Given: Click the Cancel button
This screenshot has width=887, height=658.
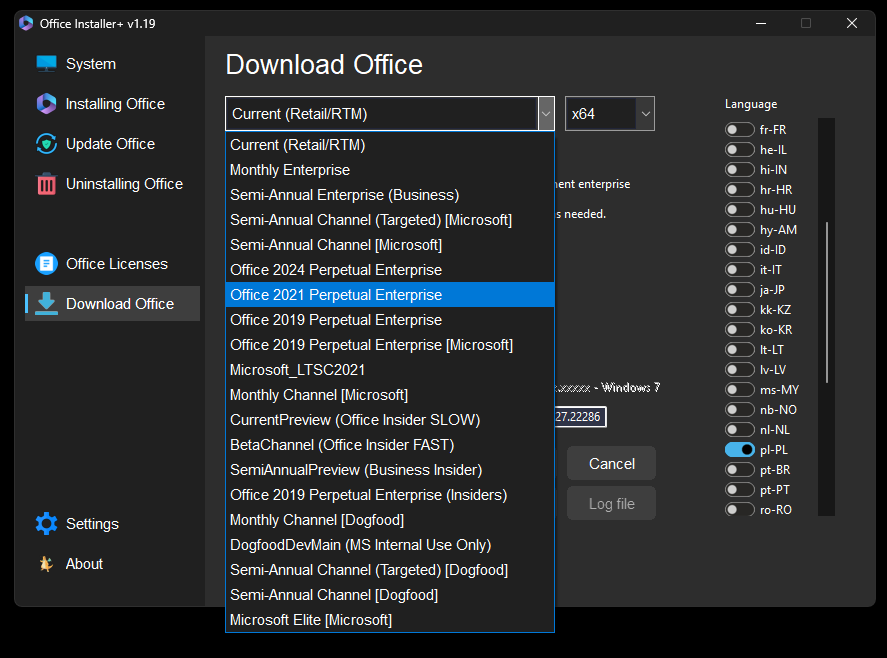Looking at the screenshot, I should (612, 464).
